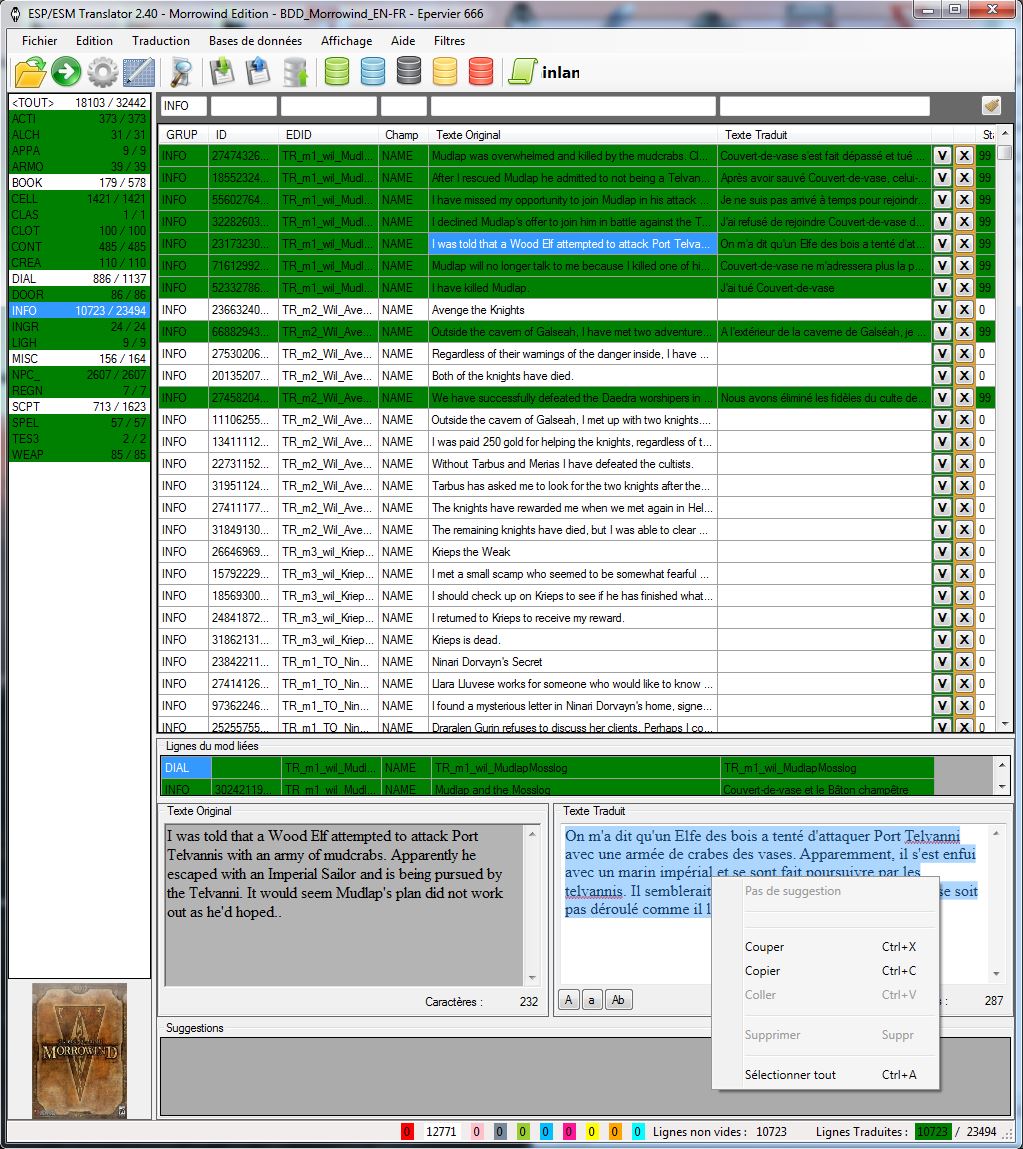Validate the 'Avenge the Knights' row with V
Image resolution: width=1023 pixels, height=1149 pixels.
(x=942, y=310)
